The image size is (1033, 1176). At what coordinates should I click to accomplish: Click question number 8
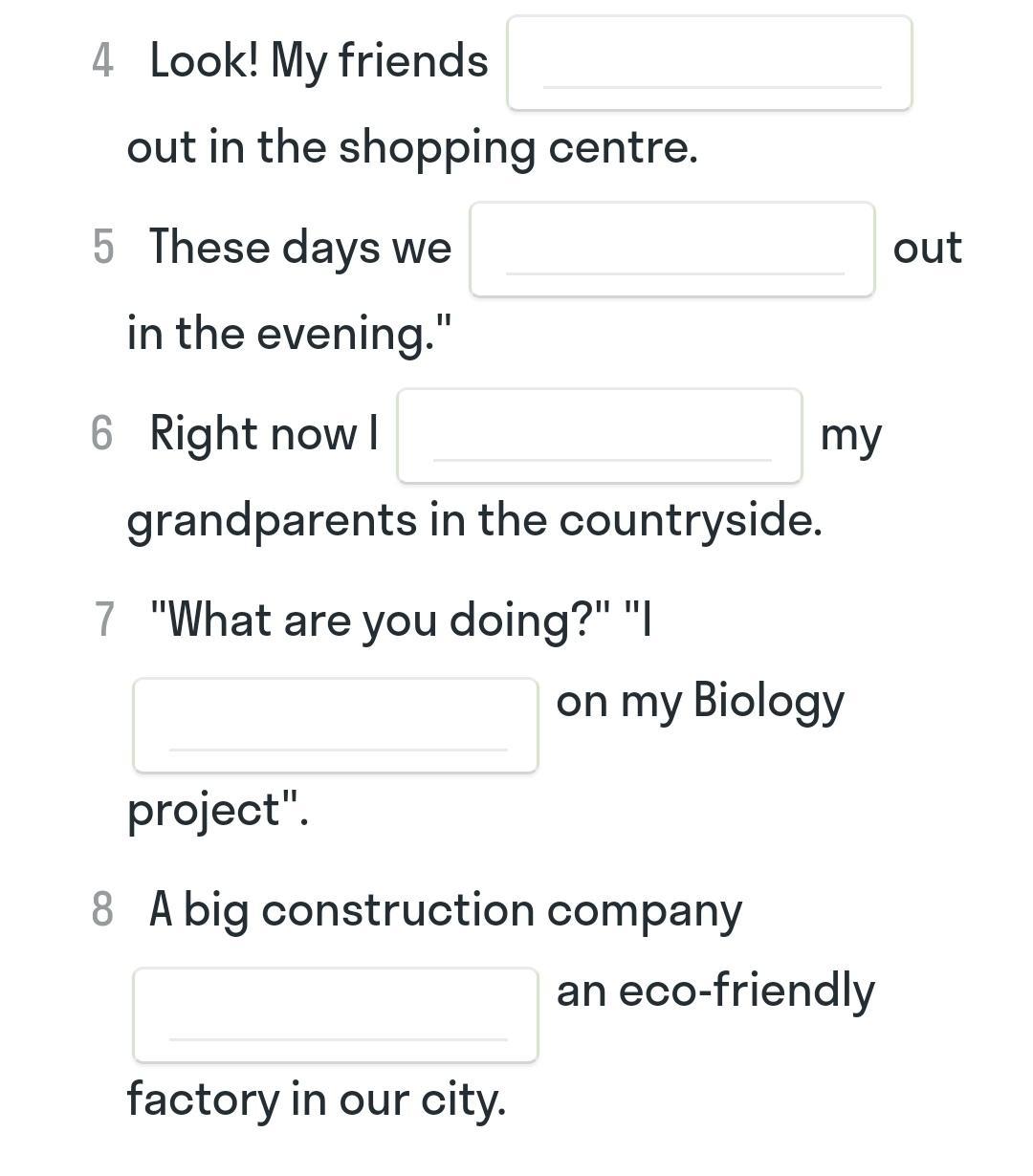click(x=102, y=909)
